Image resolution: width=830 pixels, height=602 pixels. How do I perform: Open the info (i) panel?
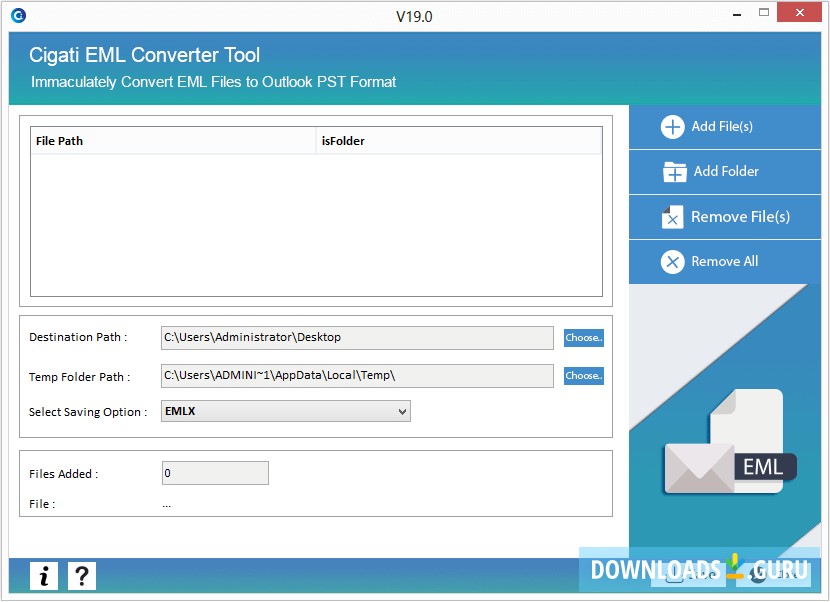pyautogui.click(x=43, y=575)
